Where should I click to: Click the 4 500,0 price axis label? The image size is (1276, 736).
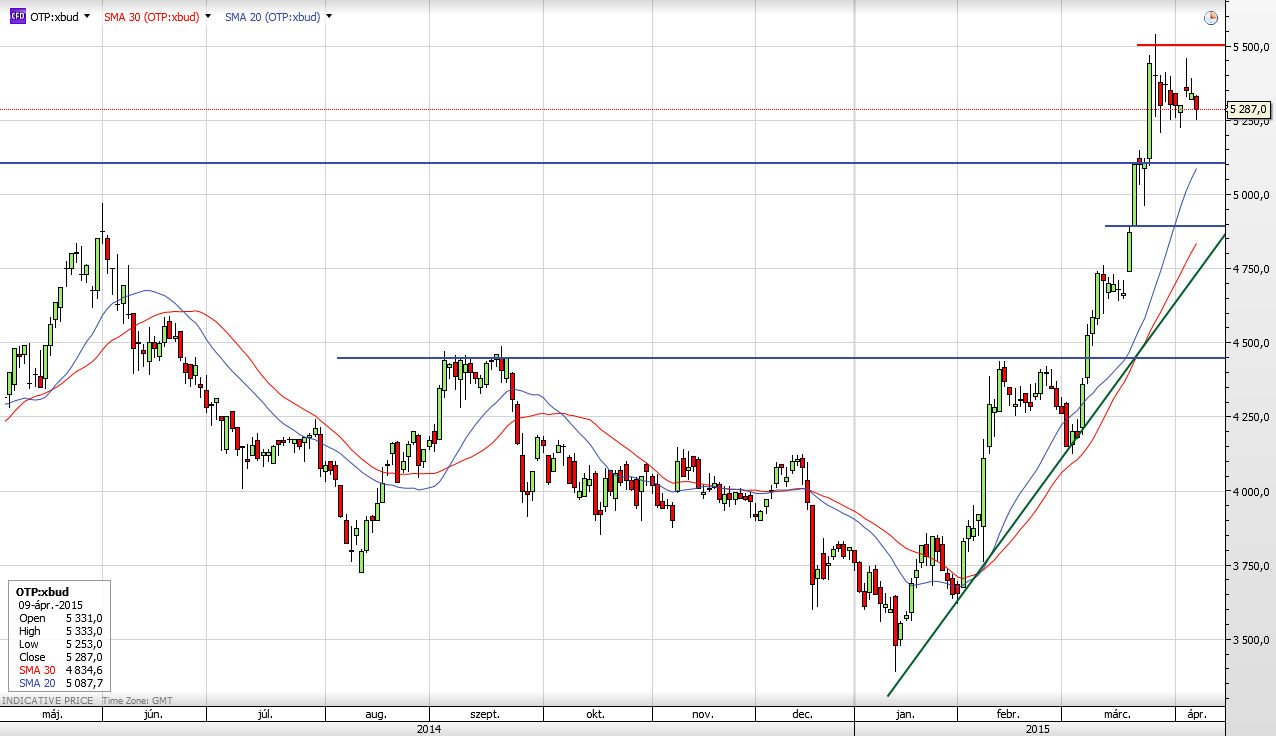(x=1250, y=343)
